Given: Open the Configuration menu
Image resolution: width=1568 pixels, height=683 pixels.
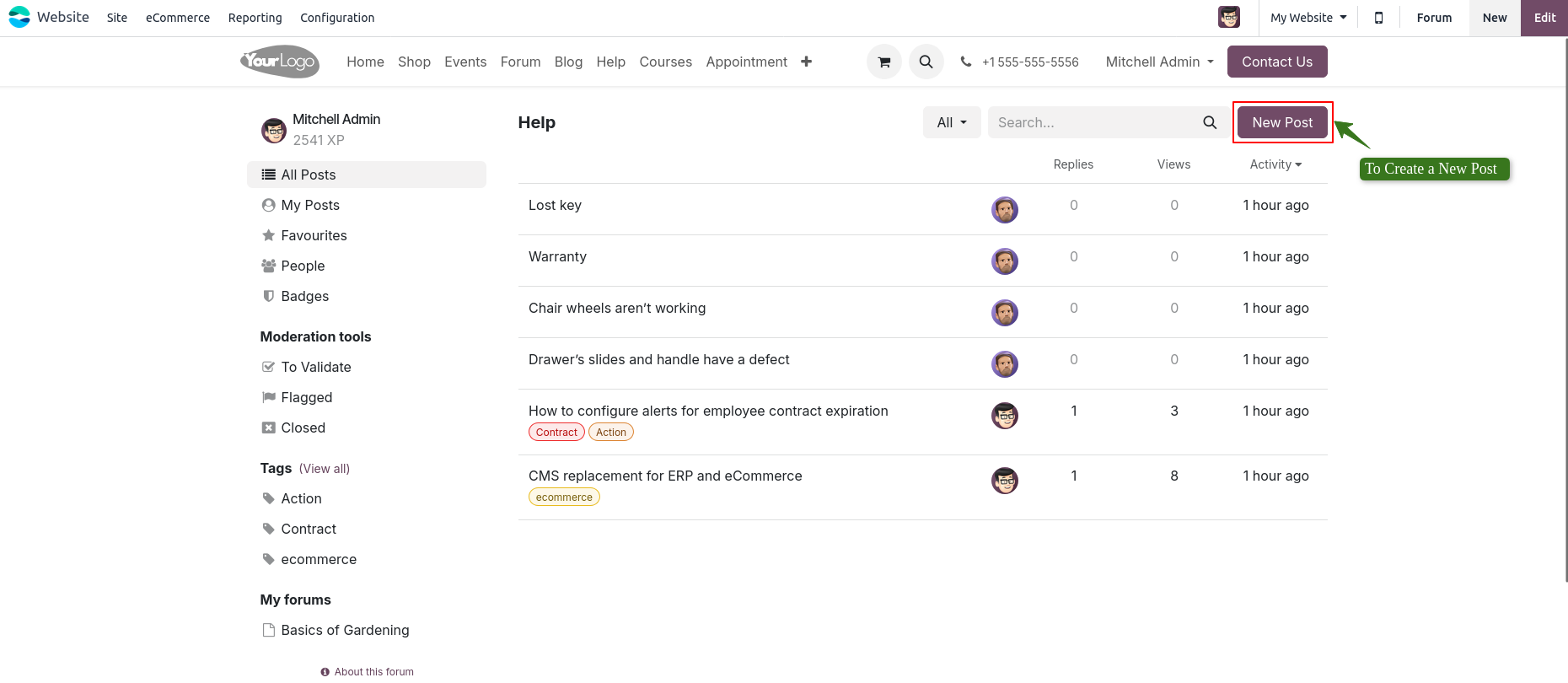Looking at the screenshot, I should coord(337,18).
